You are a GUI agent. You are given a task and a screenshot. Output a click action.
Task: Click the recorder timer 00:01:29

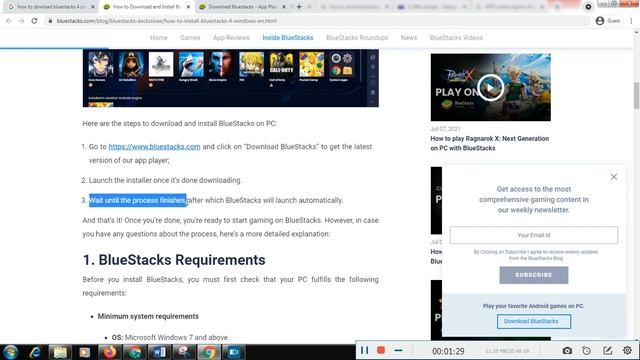448,351
